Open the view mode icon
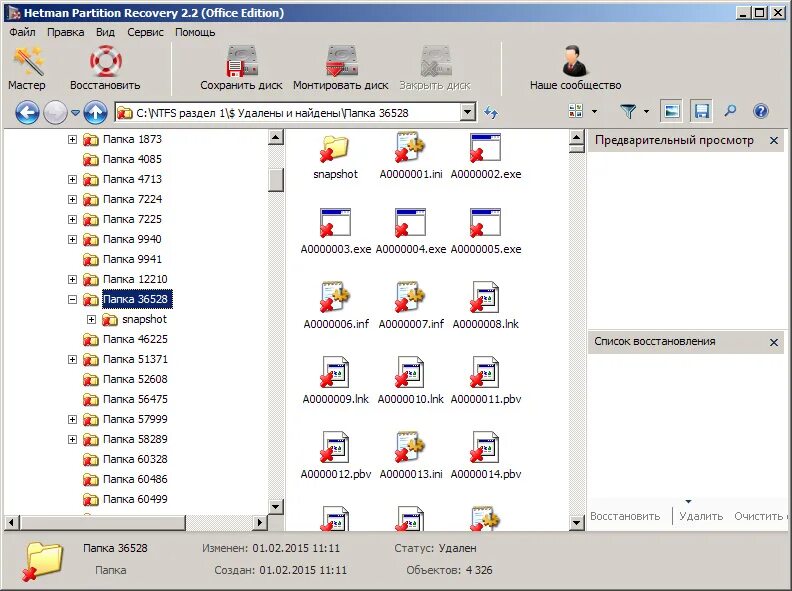 tap(576, 111)
